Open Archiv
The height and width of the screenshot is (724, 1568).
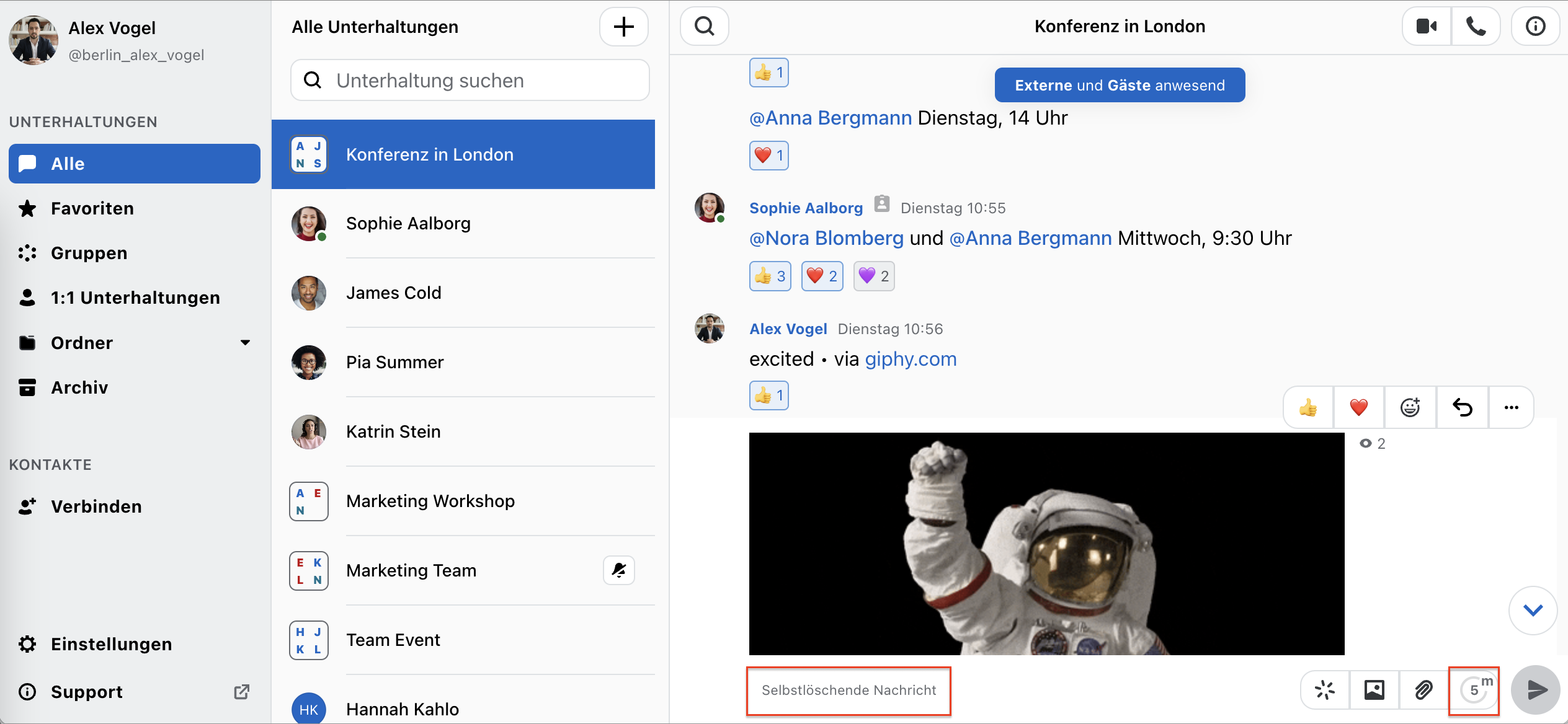point(135,387)
